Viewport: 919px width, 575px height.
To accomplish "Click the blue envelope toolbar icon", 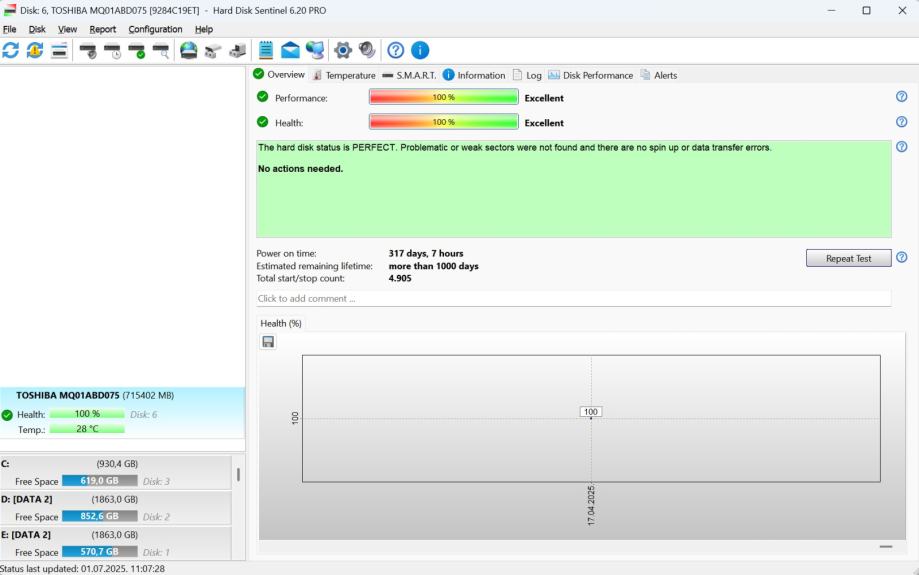I will [290, 51].
